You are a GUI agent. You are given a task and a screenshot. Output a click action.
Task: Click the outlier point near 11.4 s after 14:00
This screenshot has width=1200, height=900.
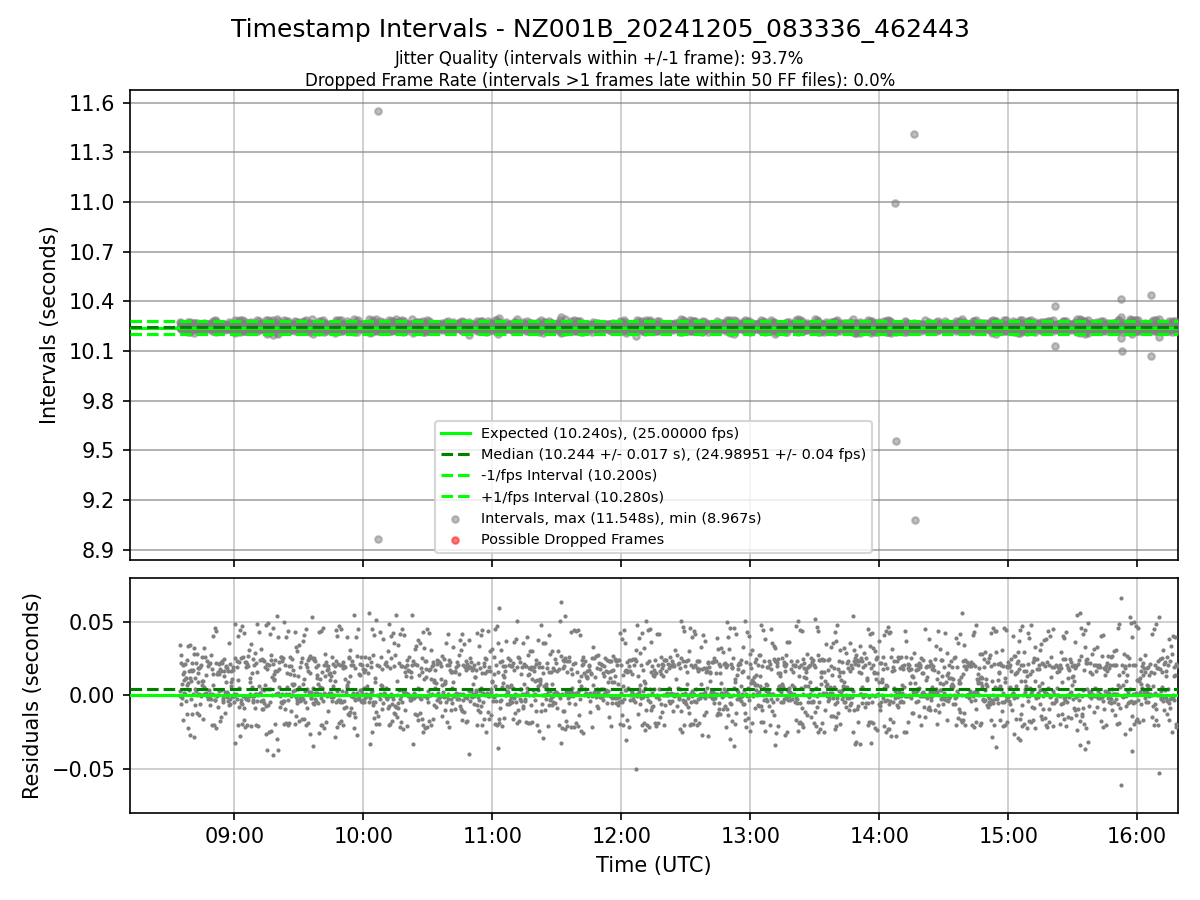pos(914,134)
